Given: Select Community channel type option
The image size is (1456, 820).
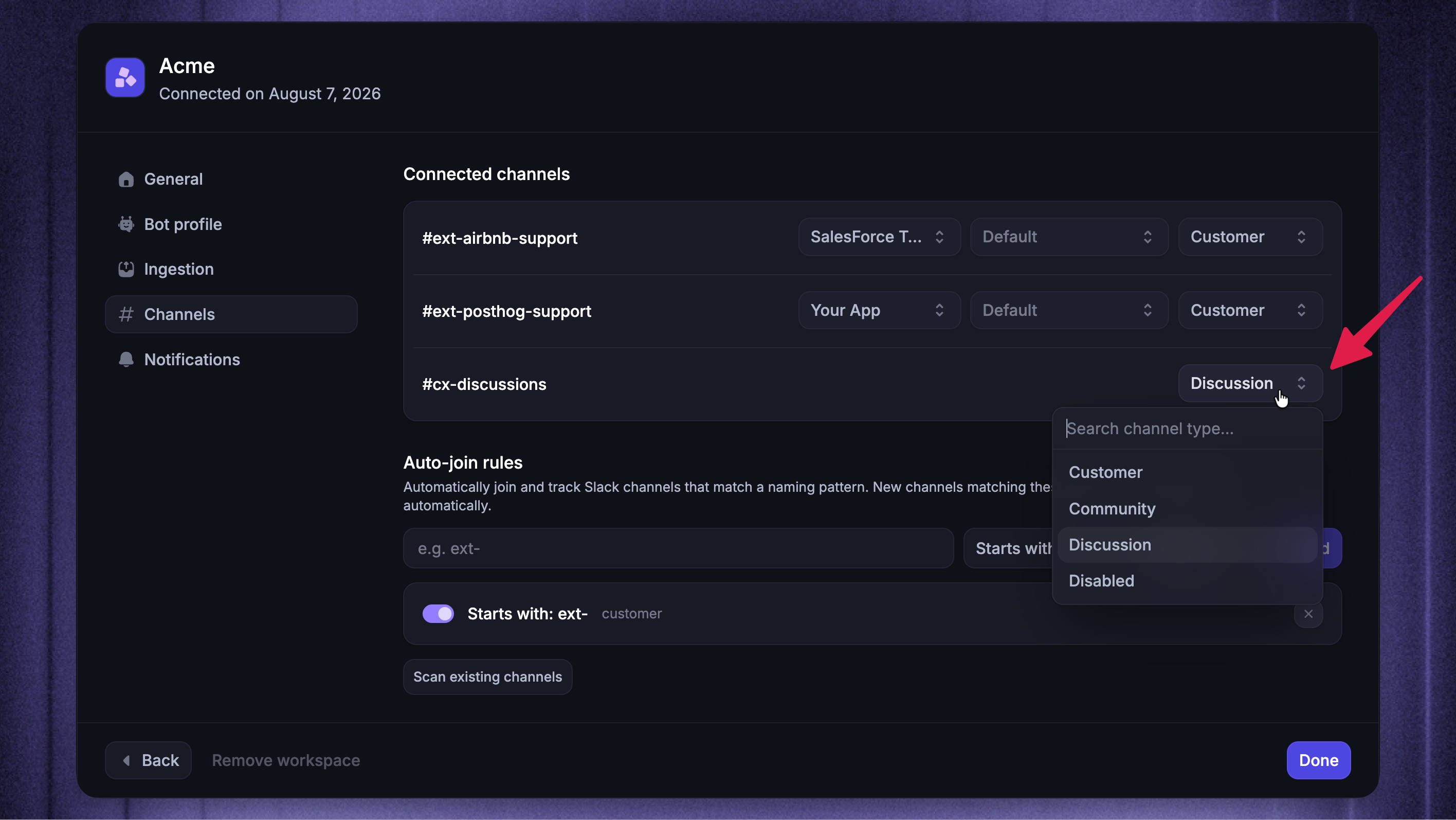Looking at the screenshot, I should [x=1187, y=508].
